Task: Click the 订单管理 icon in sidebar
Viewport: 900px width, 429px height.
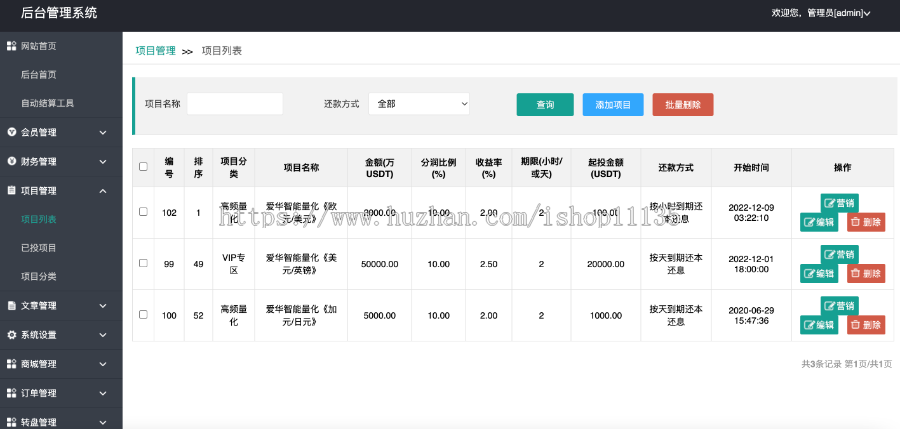Action: [x=11, y=393]
